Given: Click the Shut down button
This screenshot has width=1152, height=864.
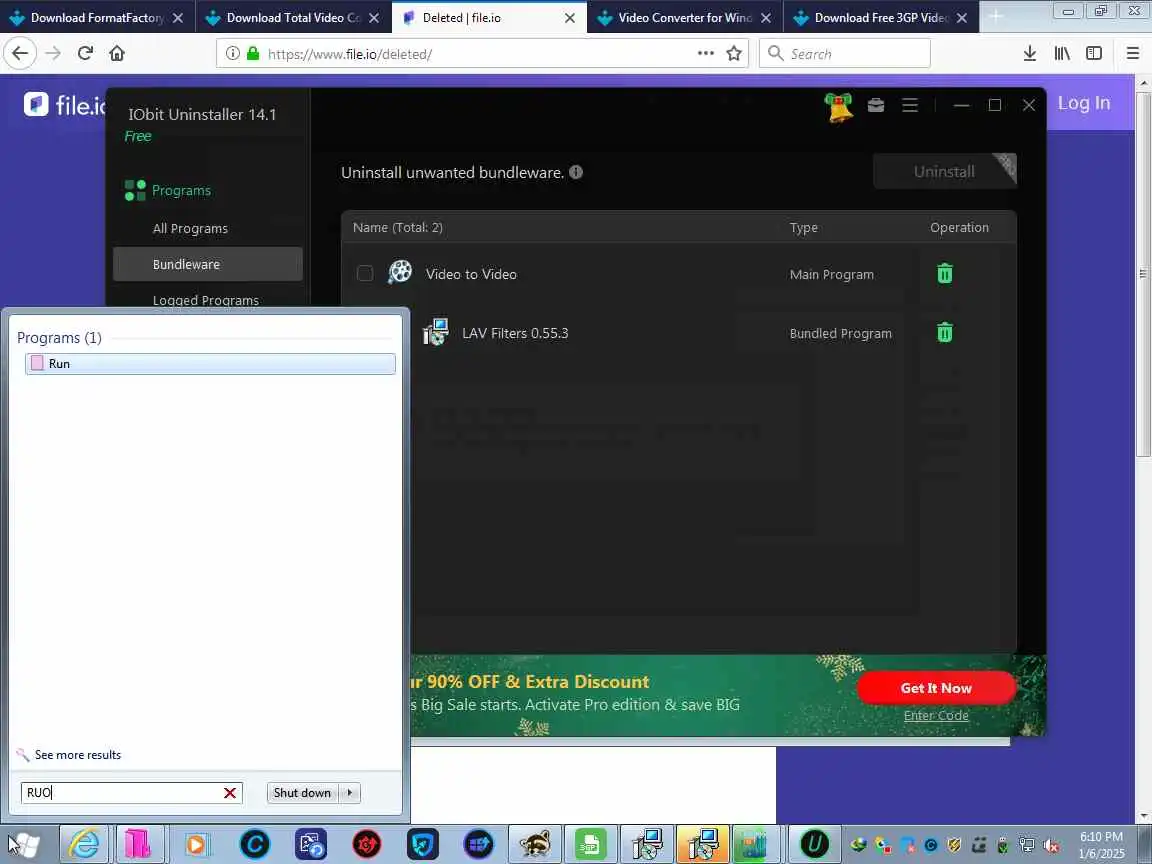Looking at the screenshot, I should (x=302, y=793).
